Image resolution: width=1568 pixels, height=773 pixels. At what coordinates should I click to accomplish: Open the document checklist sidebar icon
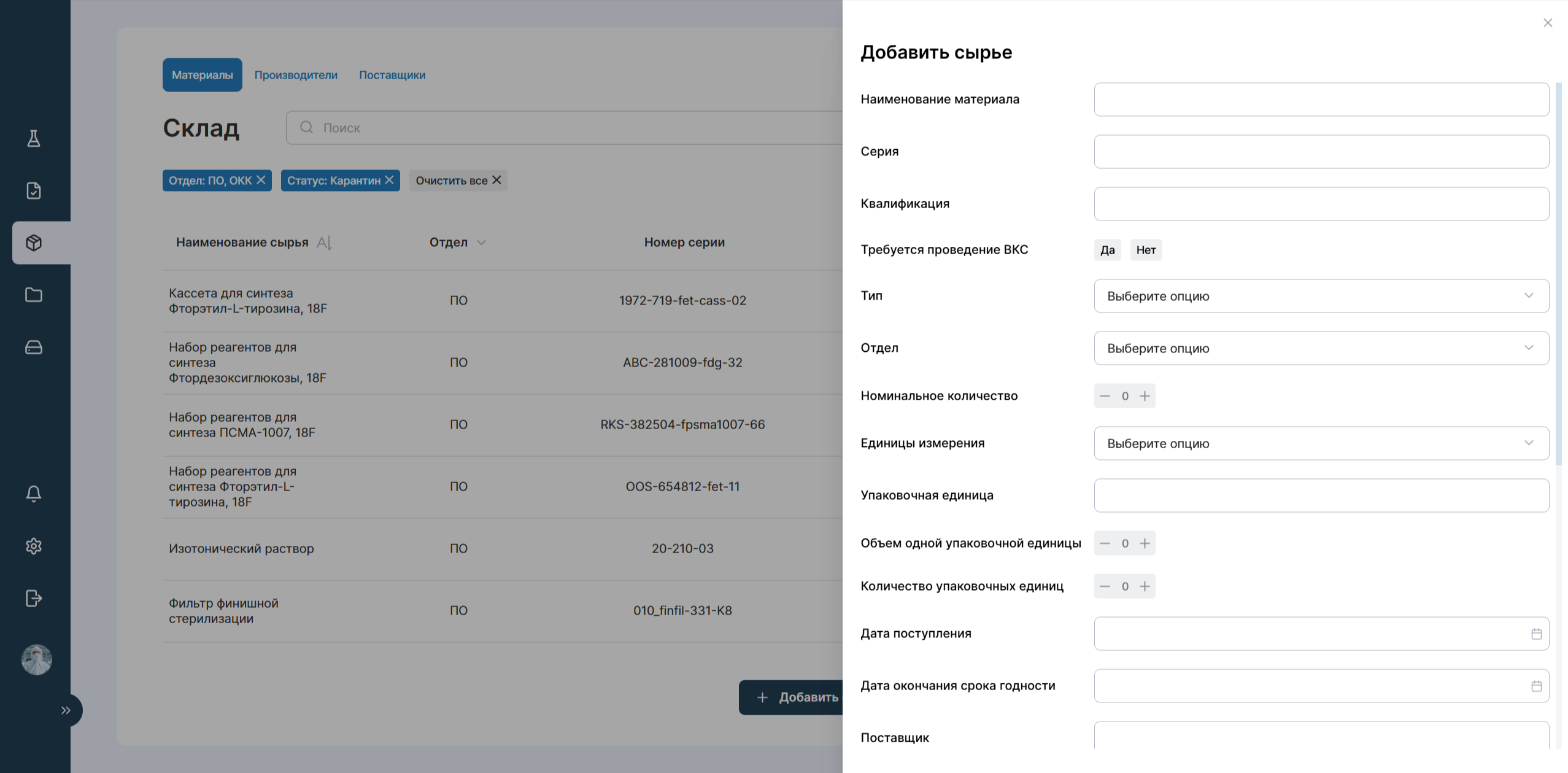click(x=34, y=191)
